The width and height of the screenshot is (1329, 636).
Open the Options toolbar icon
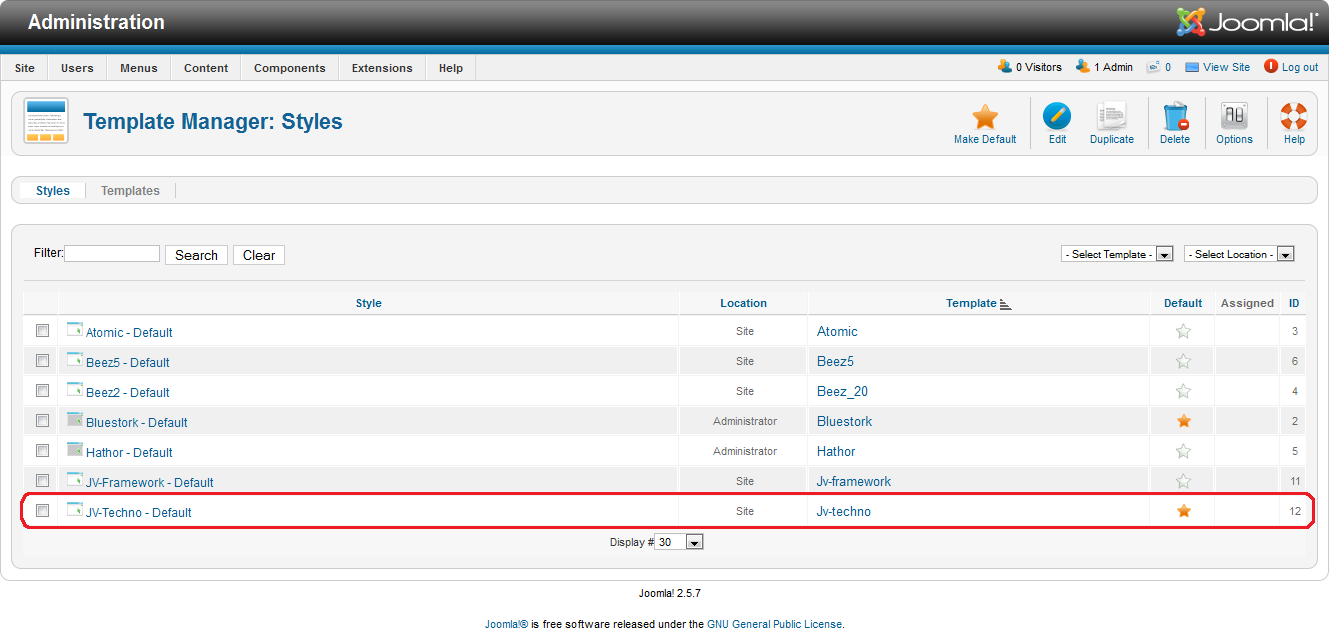coord(1234,117)
